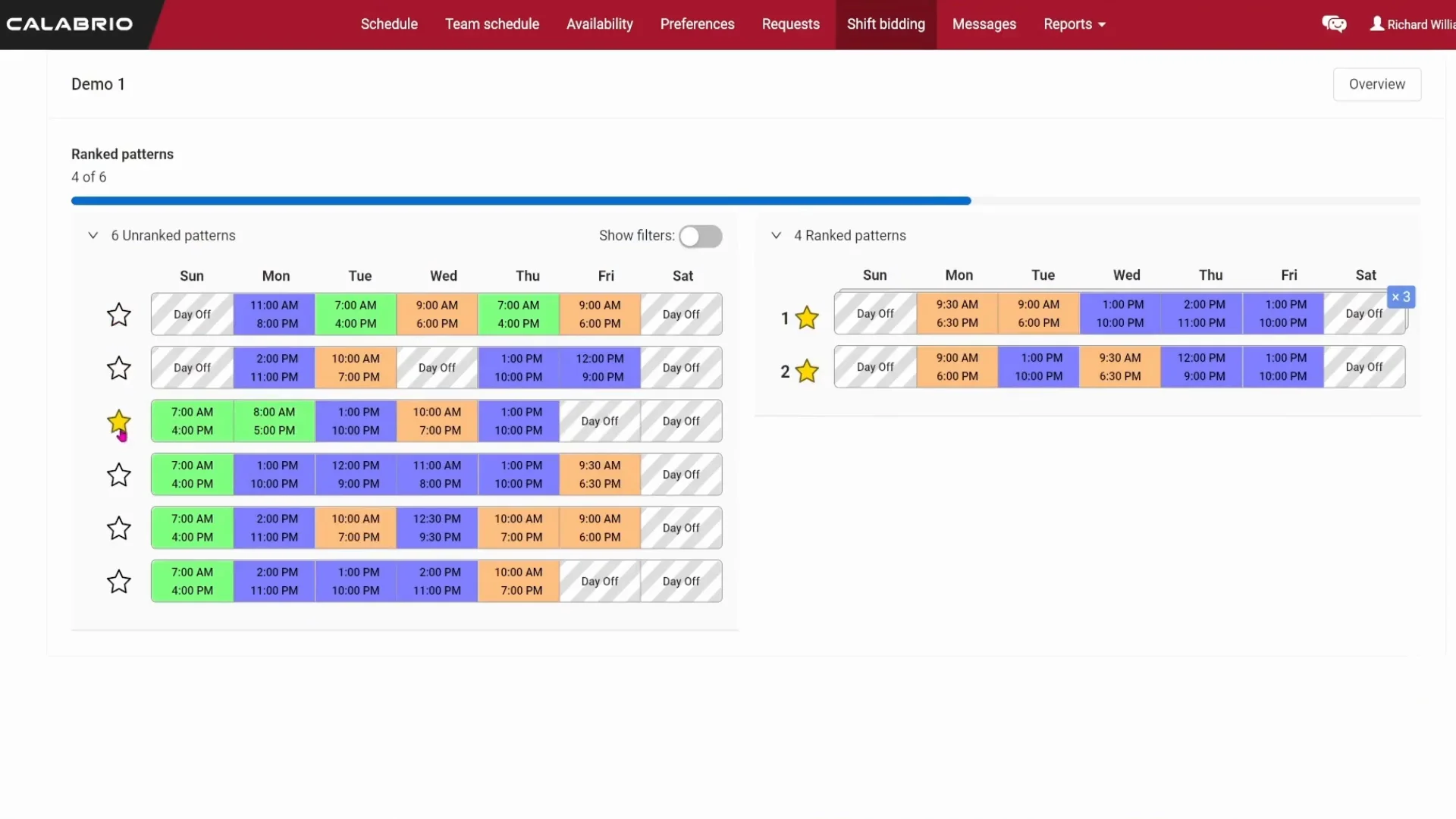Screen dimensions: 1456x819
Task: Click the star icon on first ranked pattern
Action: [x=807, y=317]
